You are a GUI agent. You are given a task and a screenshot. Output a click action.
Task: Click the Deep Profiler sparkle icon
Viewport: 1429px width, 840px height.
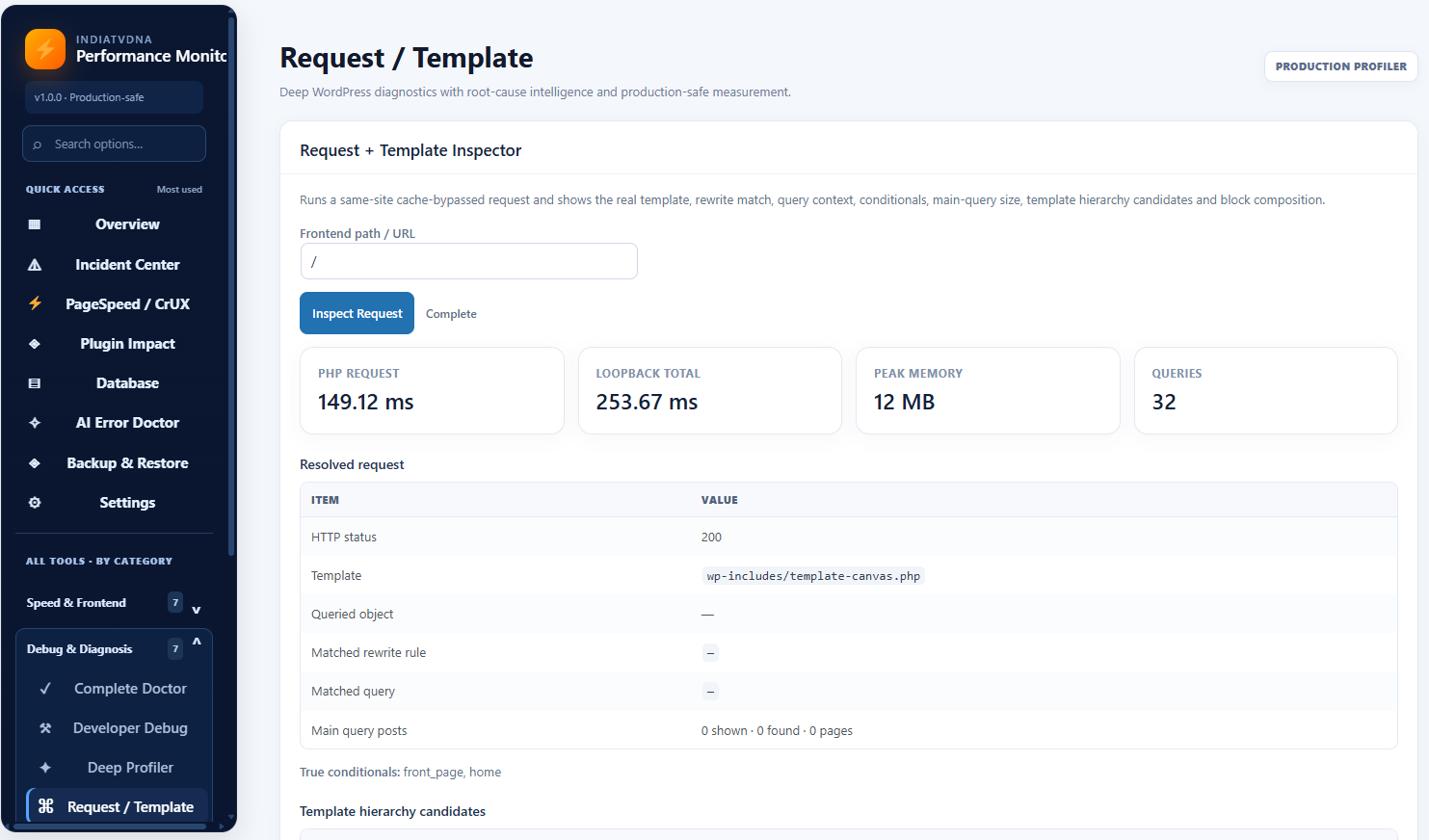click(x=45, y=768)
